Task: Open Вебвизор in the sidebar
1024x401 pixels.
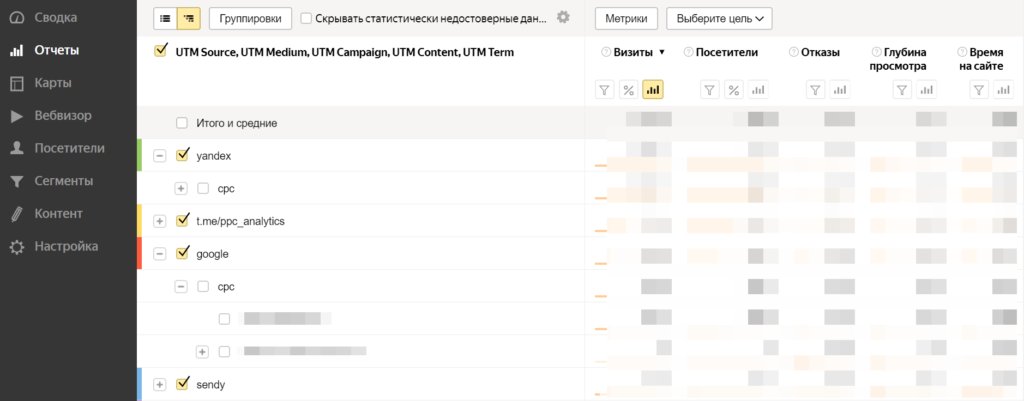Action: pyautogui.click(x=62, y=115)
